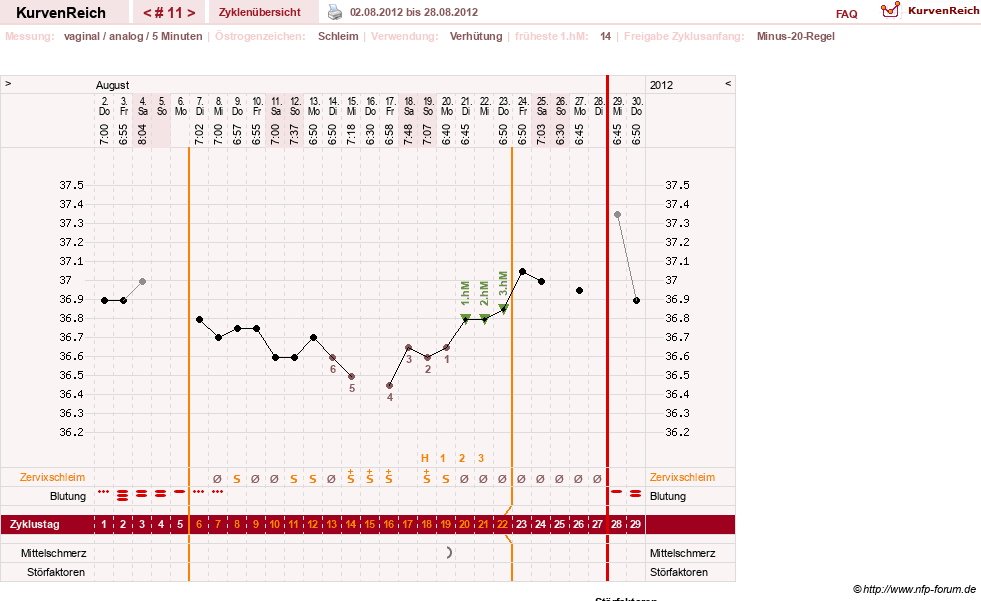This screenshot has width=981, height=601.
Task: Click the highest black temperature point on day 23
Action: point(522,271)
